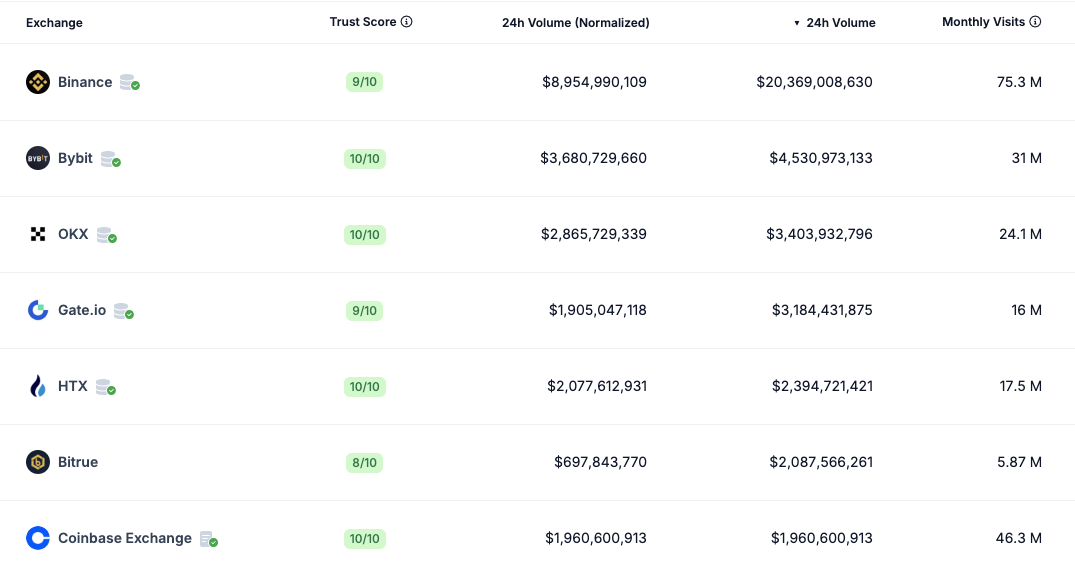Sort by 24h Volume column arrow
Viewport: 1075px width, 576px height.
point(797,23)
